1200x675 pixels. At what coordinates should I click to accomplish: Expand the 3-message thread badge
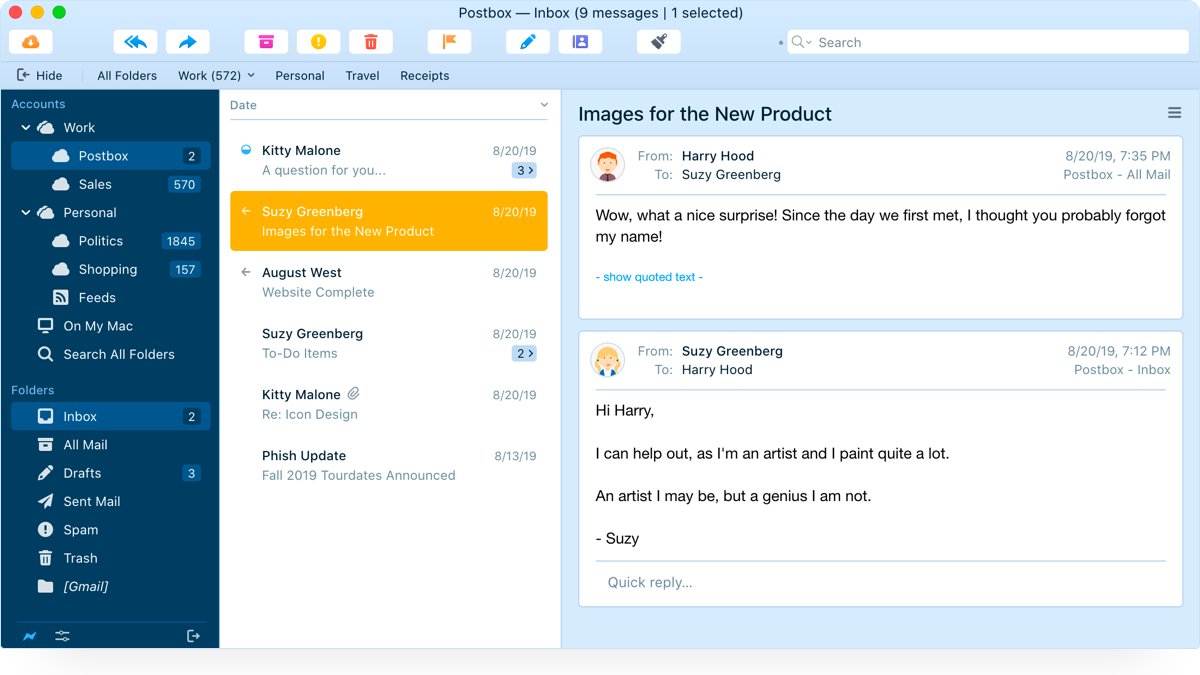click(524, 171)
